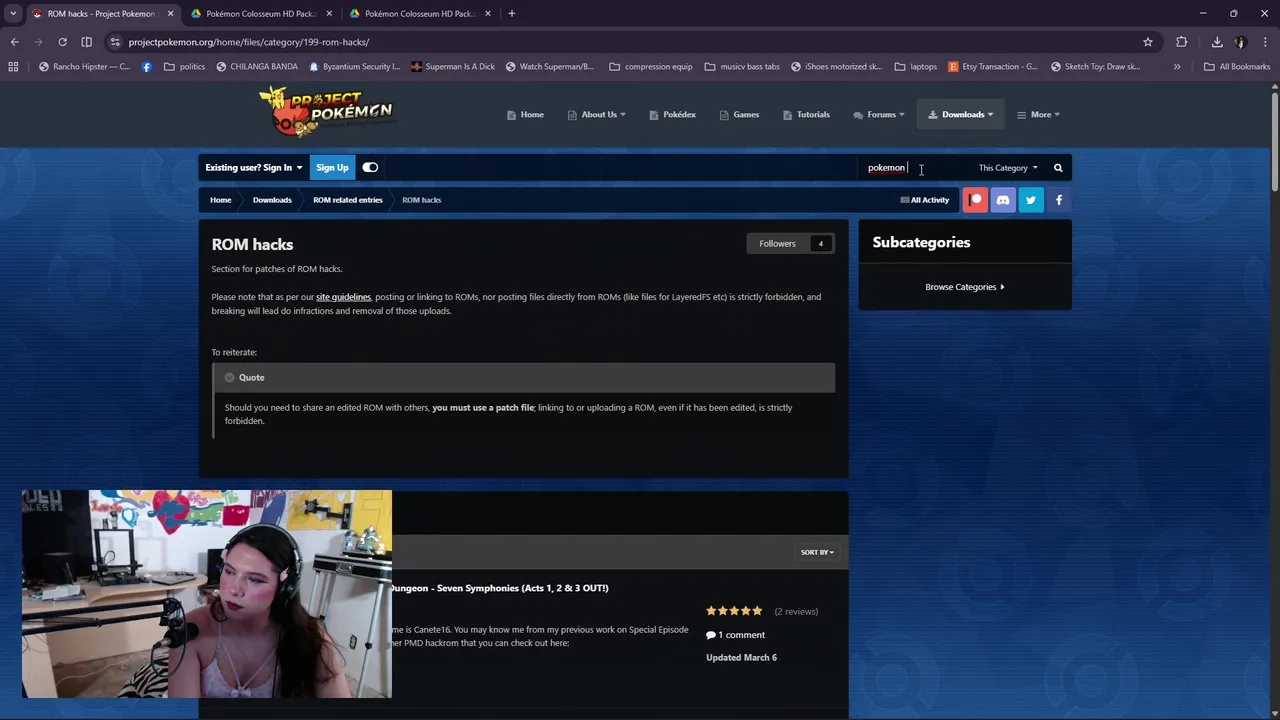Go back with browser back arrow
The width and height of the screenshot is (1280, 720).
point(14,42)
